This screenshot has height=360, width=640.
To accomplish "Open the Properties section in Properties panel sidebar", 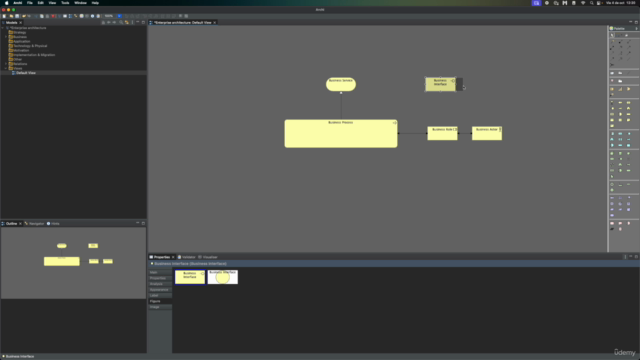I will (x=160, y=278).
